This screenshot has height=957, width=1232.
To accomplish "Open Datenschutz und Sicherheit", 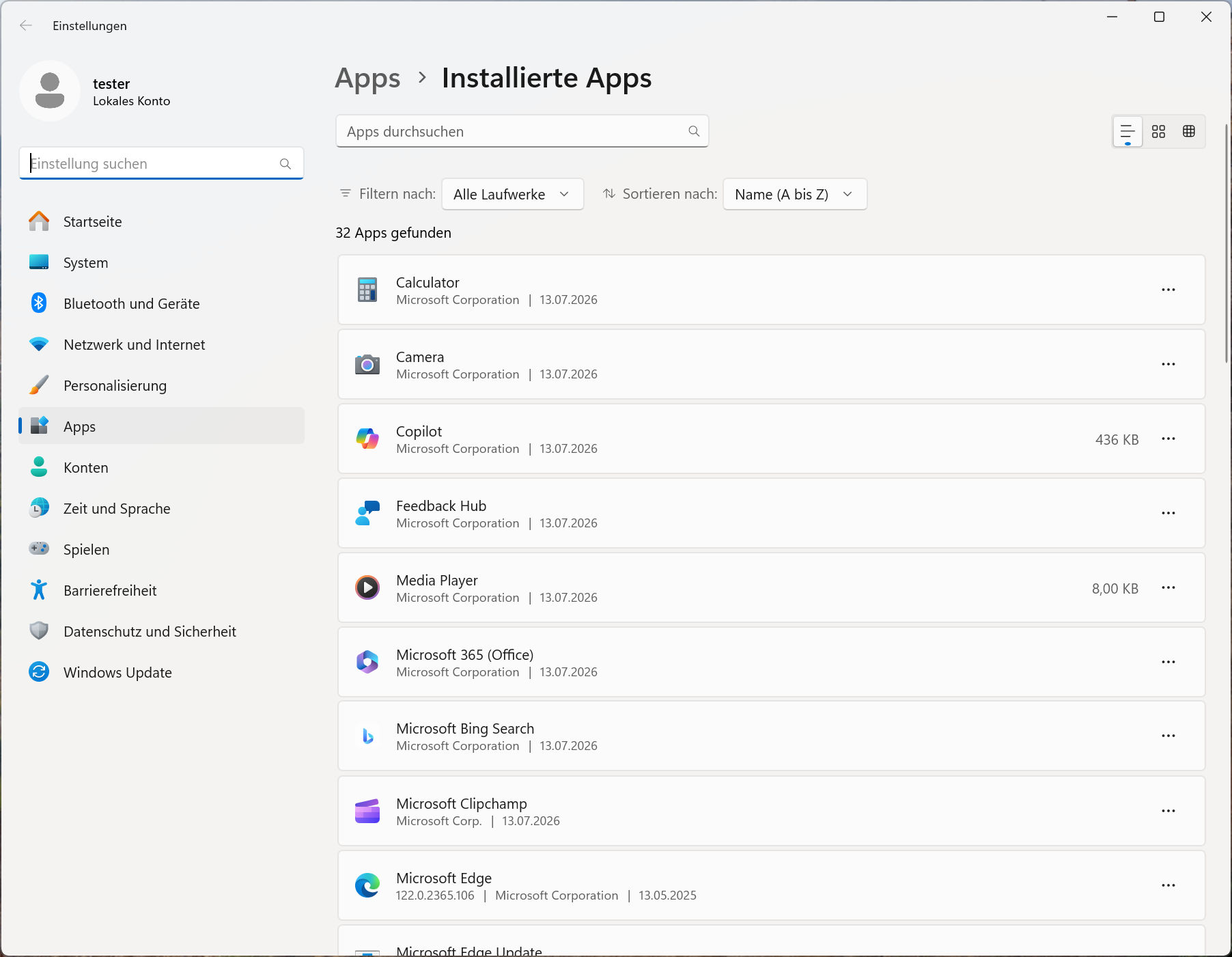I will (x=162, y=631).
